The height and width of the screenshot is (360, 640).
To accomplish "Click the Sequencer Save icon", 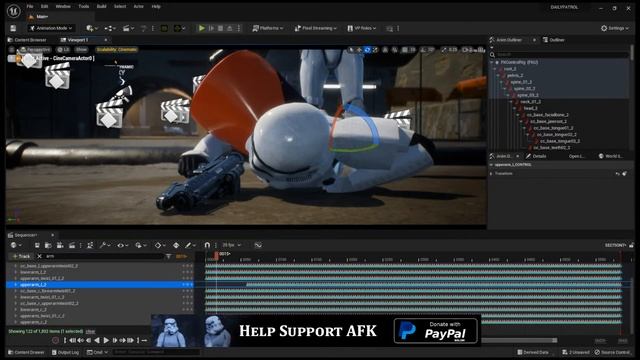I will pos(37,245).
